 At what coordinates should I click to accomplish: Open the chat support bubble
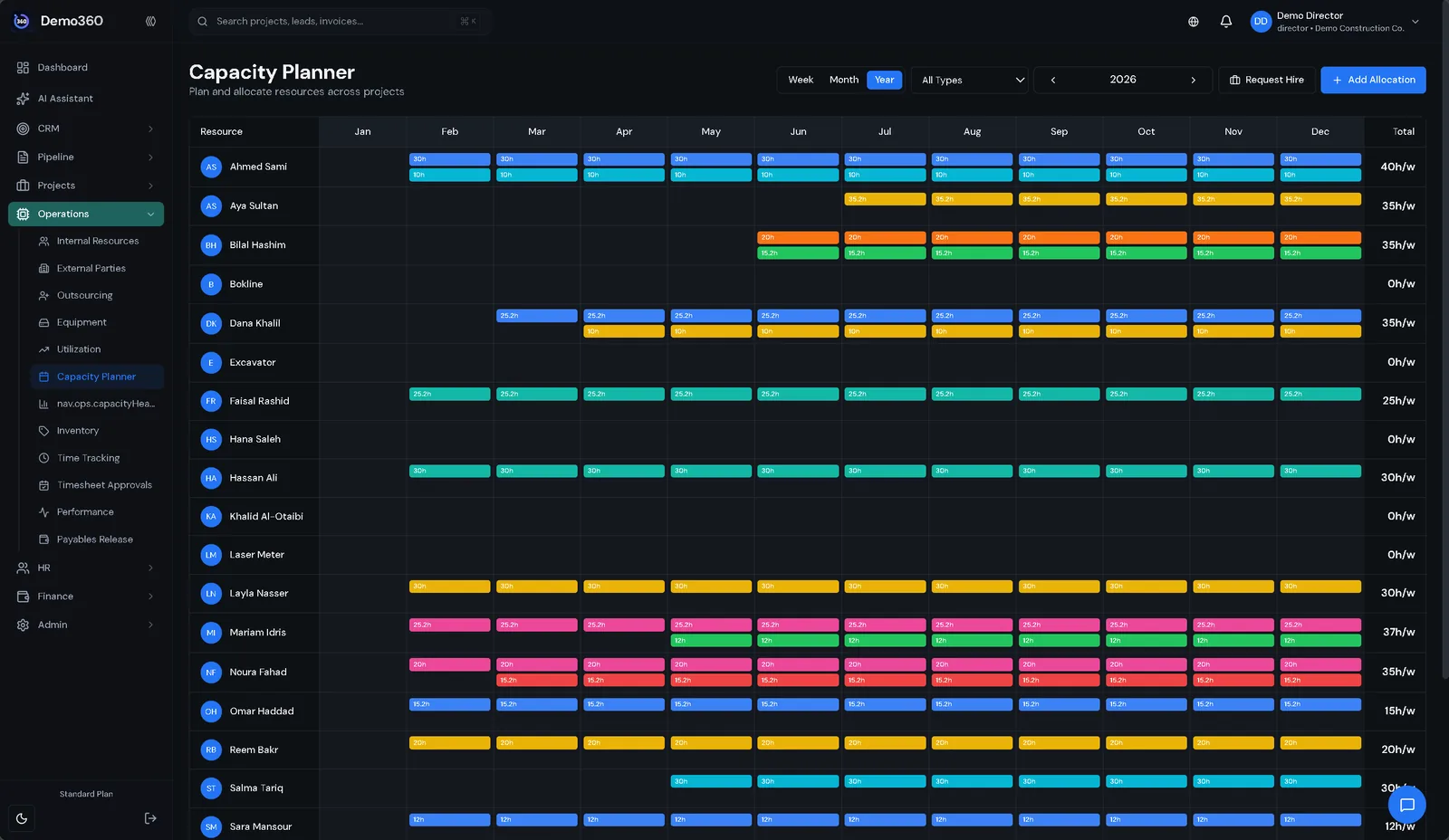[x=1406, y=805]
